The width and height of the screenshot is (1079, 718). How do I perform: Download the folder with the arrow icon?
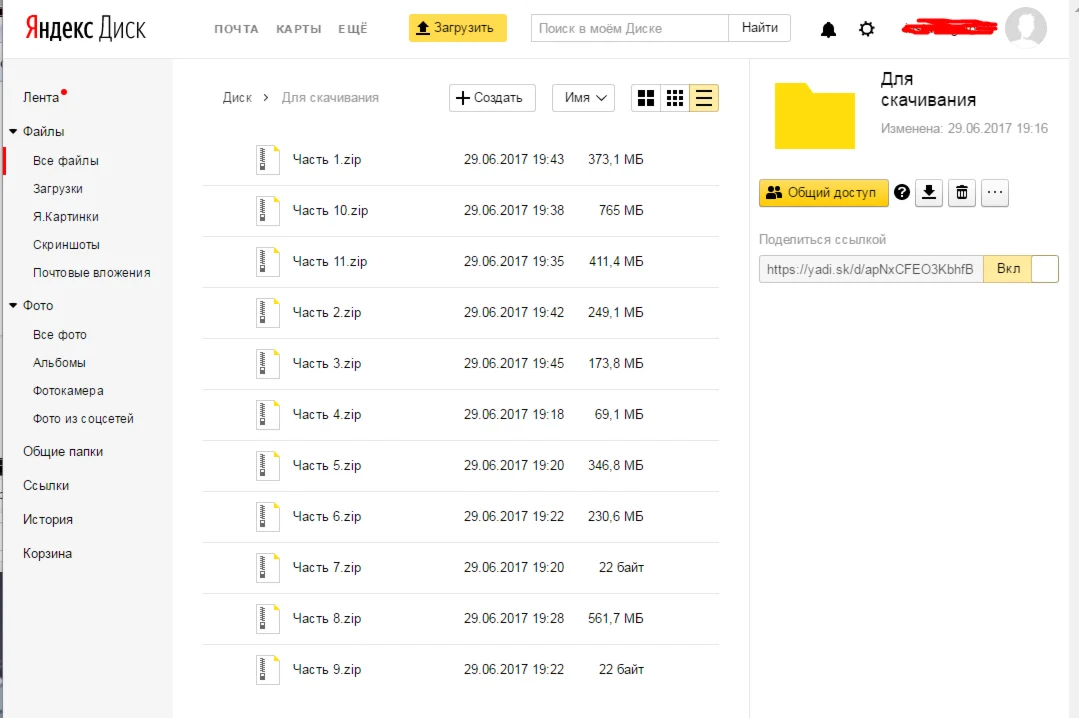(x=930, y=193)
